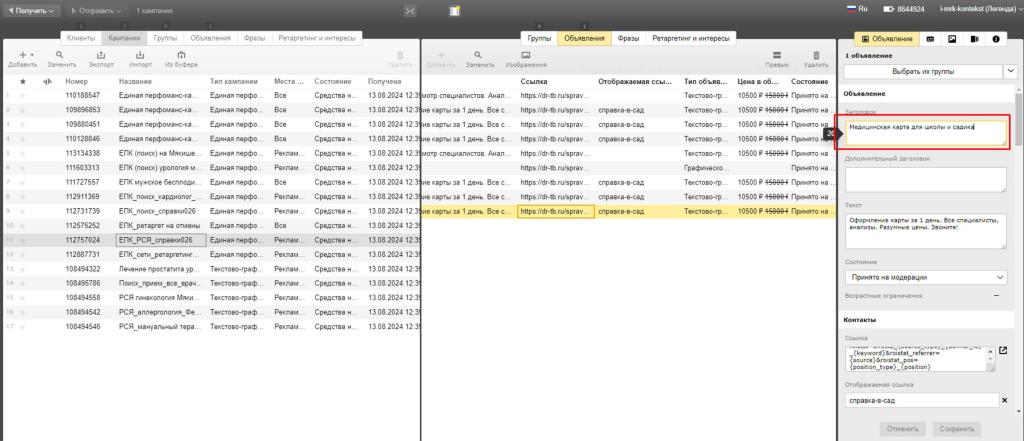Open ad preview with 'Превью' icon
The height and width of the screenshot is (441, 1024).
(x=777, y=56)
